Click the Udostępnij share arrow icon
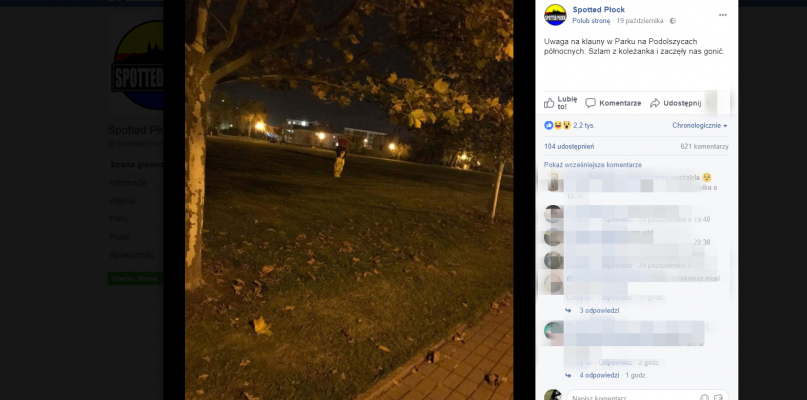This screenshot has height=400, width=807. click(x=655, y=103)
